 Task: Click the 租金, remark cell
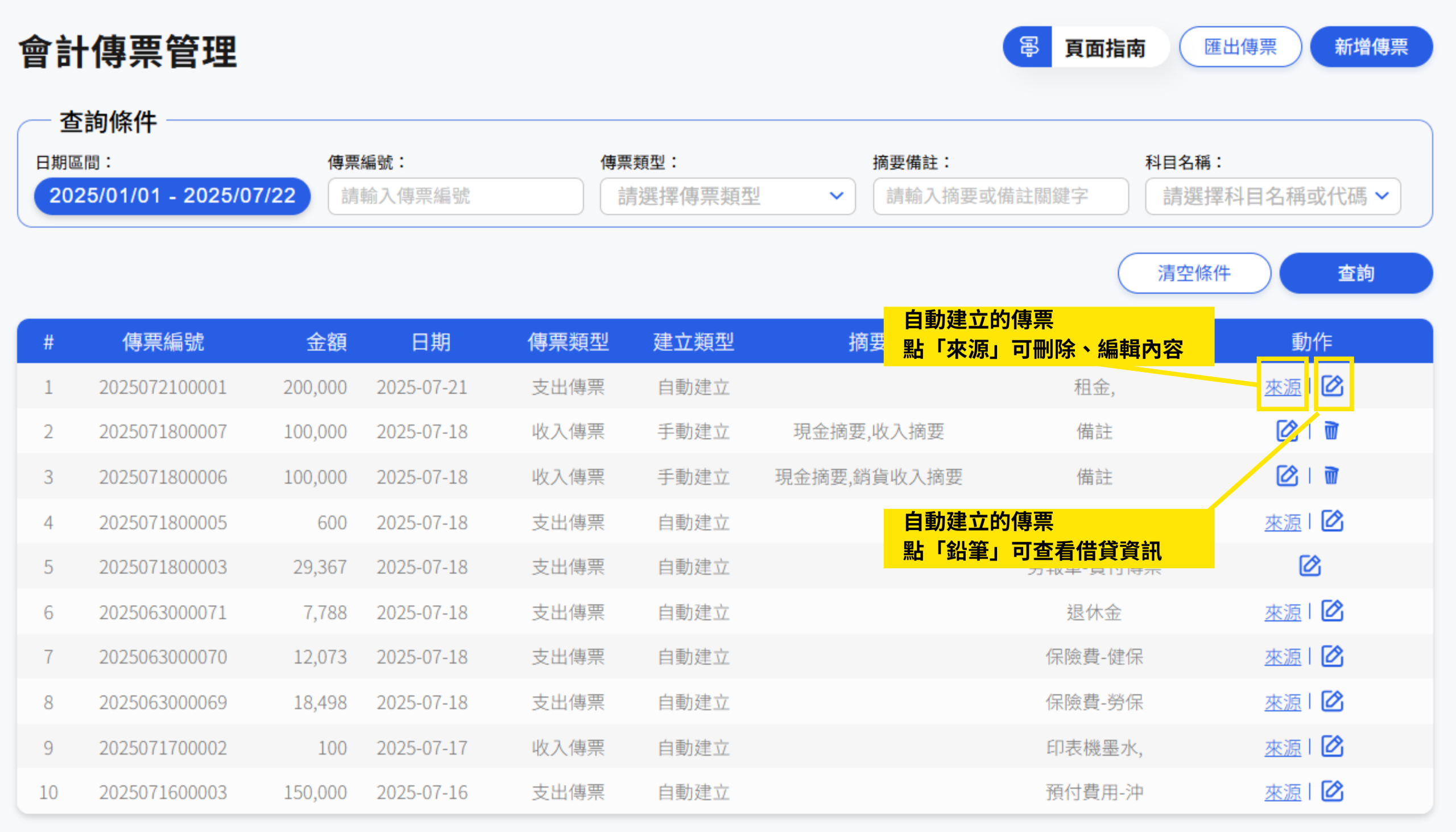tap(1094, 387)
